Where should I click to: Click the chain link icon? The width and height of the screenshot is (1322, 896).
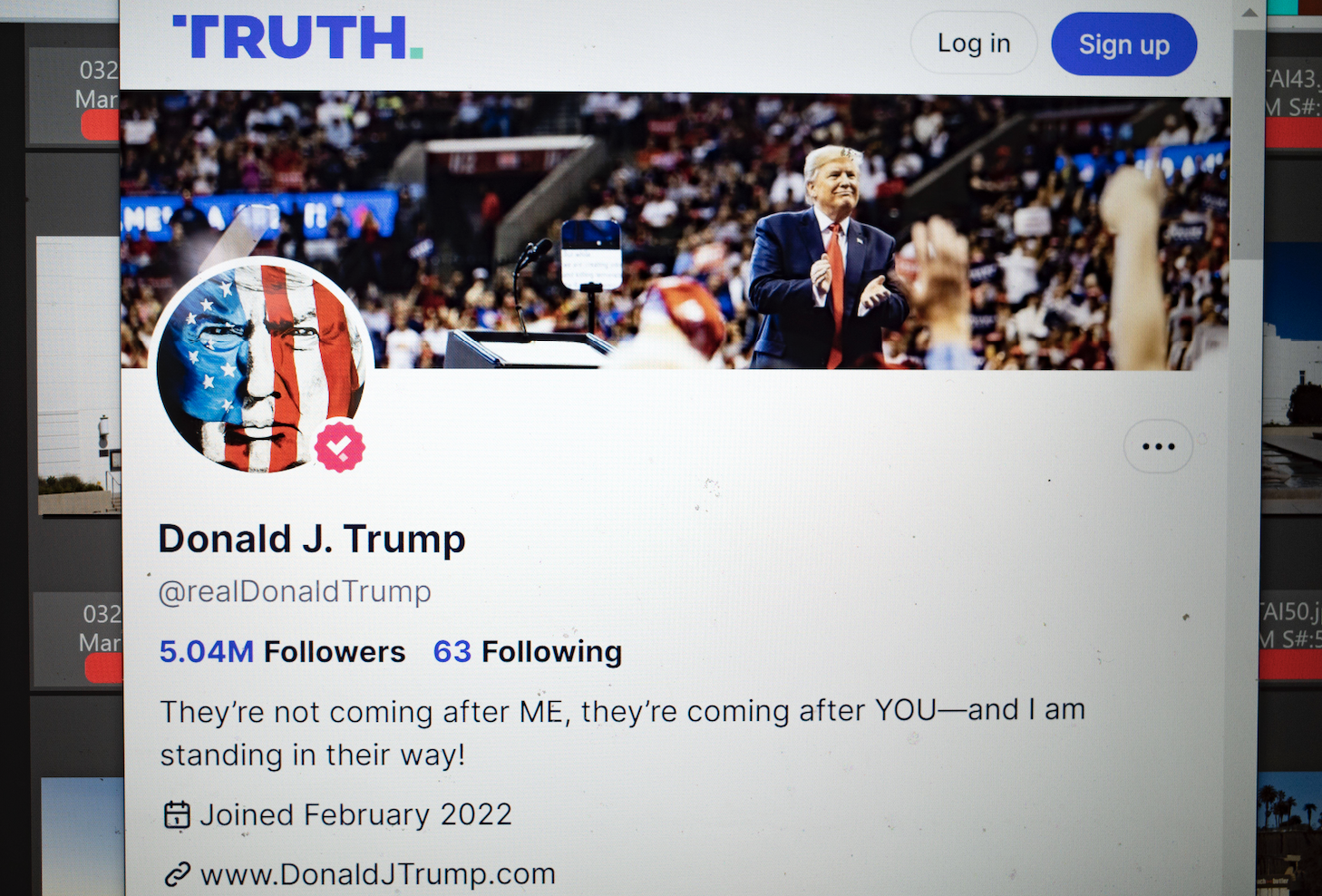[x=177, y=874]
